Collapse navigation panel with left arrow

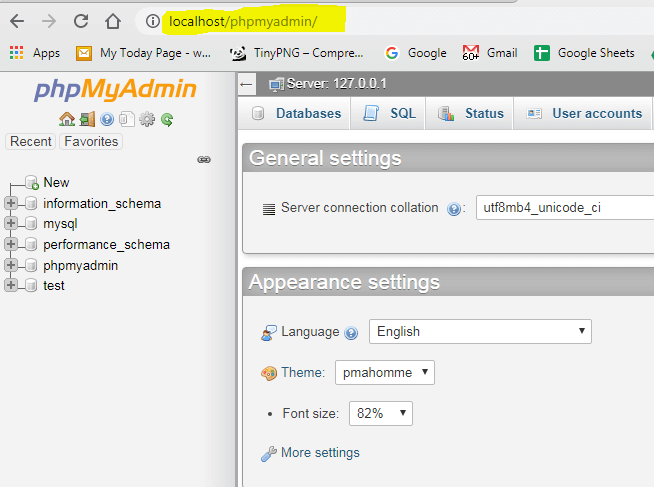[247, 85]
